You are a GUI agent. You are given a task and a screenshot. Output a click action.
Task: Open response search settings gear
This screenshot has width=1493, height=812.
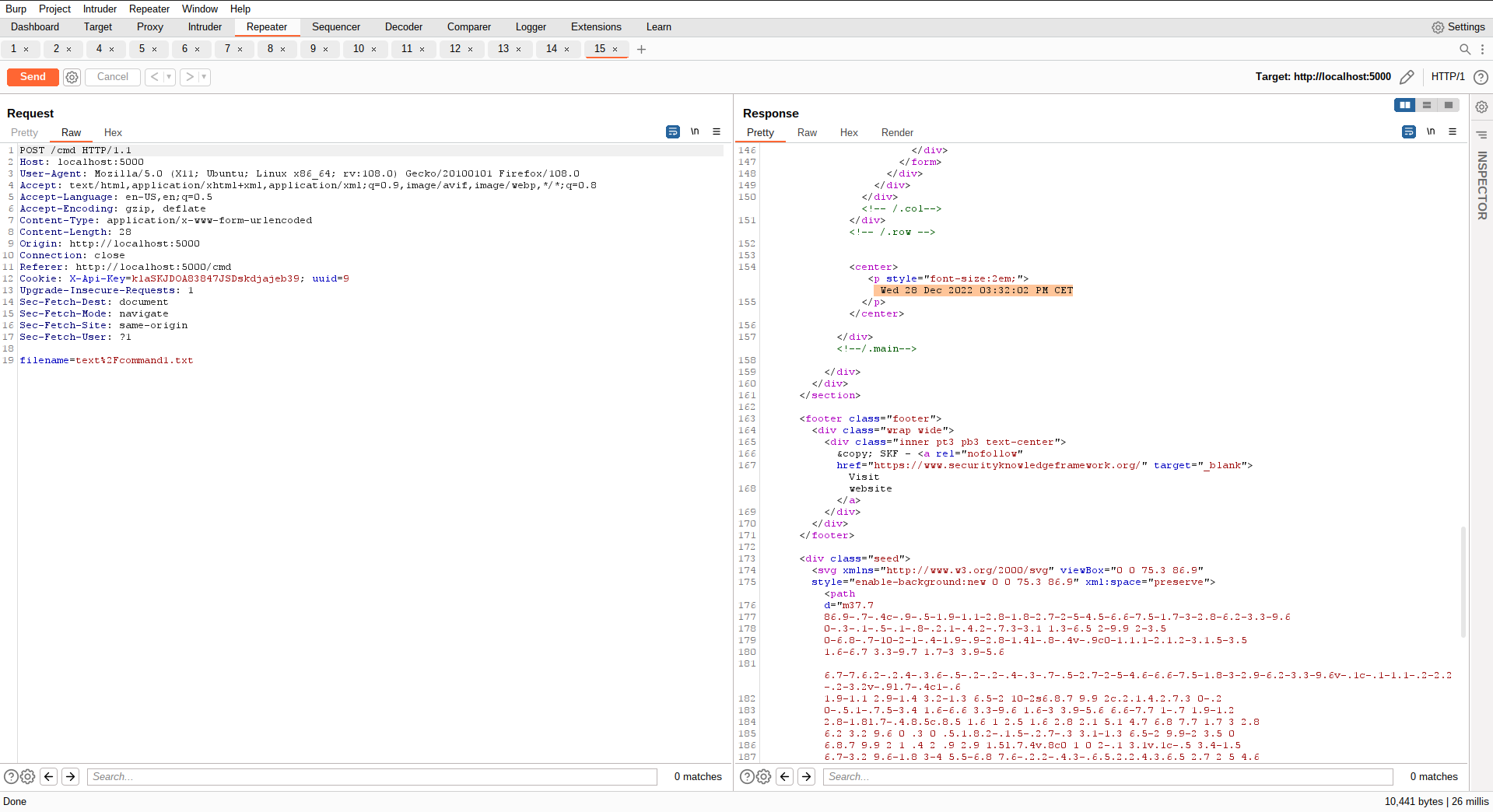[x=764, y=776]
